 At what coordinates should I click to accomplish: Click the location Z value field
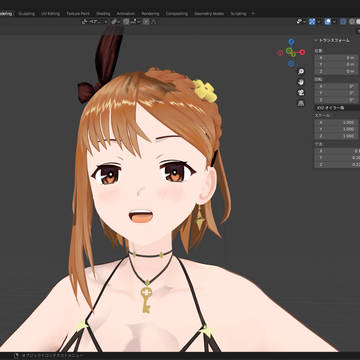click(x=337, y=71)
